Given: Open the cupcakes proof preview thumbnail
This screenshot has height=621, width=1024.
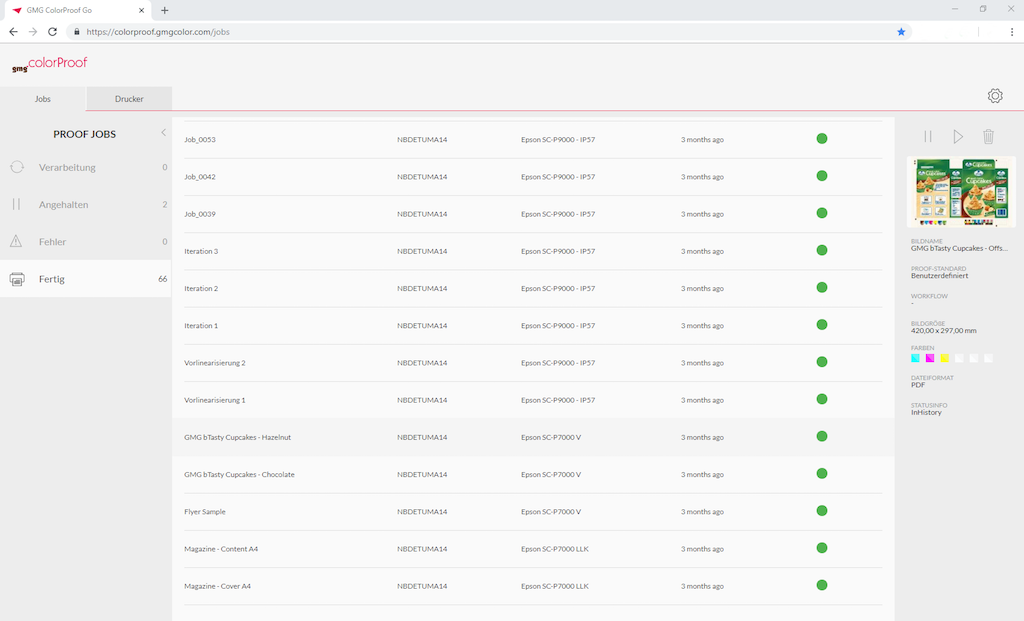Looking at the screenshot, I should coord(961,192).
